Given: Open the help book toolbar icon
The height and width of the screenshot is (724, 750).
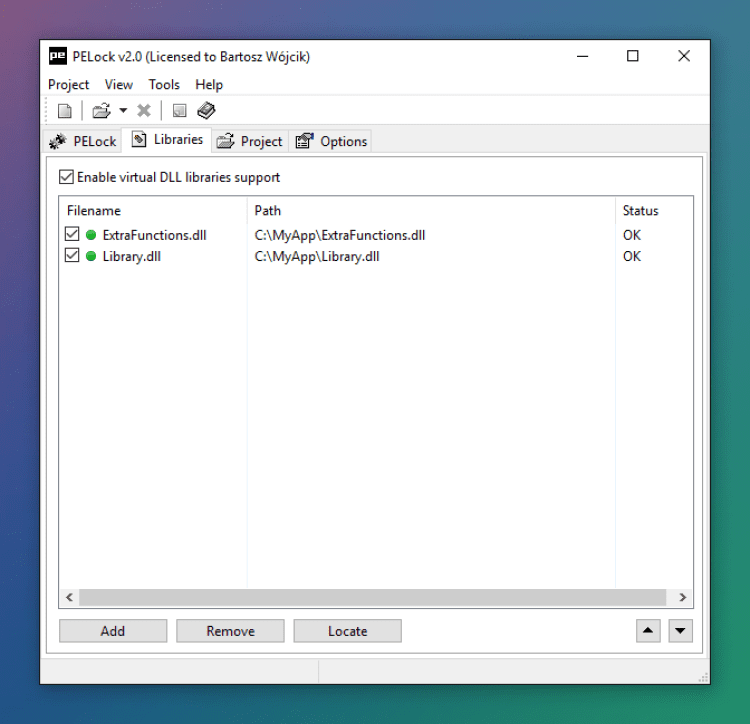Looking at the screenshot, I should pyautogui.click(x=206, y=111).
